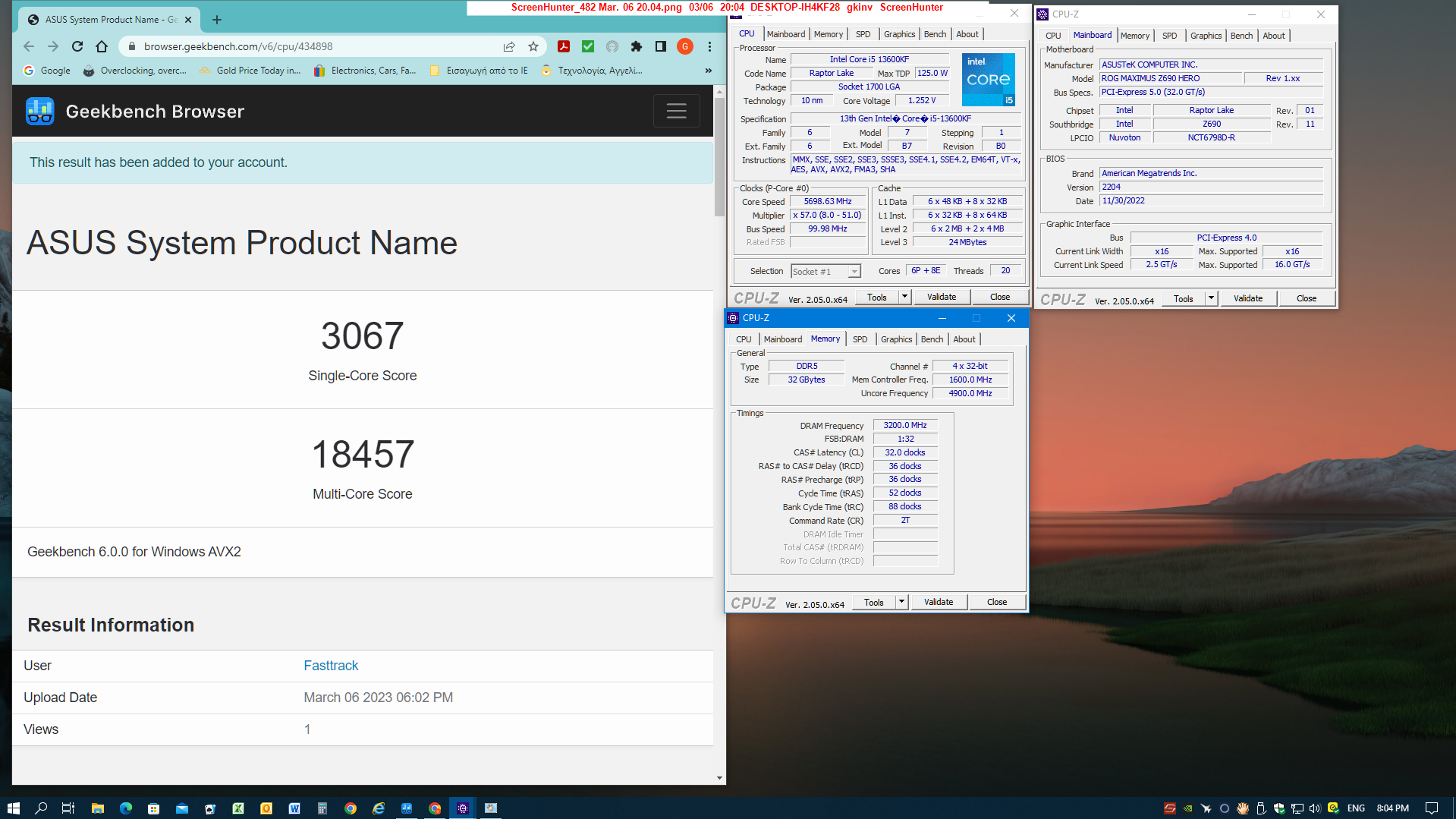The height and width of the screenshot is (819, 1456).
Task: Toggle the Chrome side panel
Action: (x=661, y=46)
